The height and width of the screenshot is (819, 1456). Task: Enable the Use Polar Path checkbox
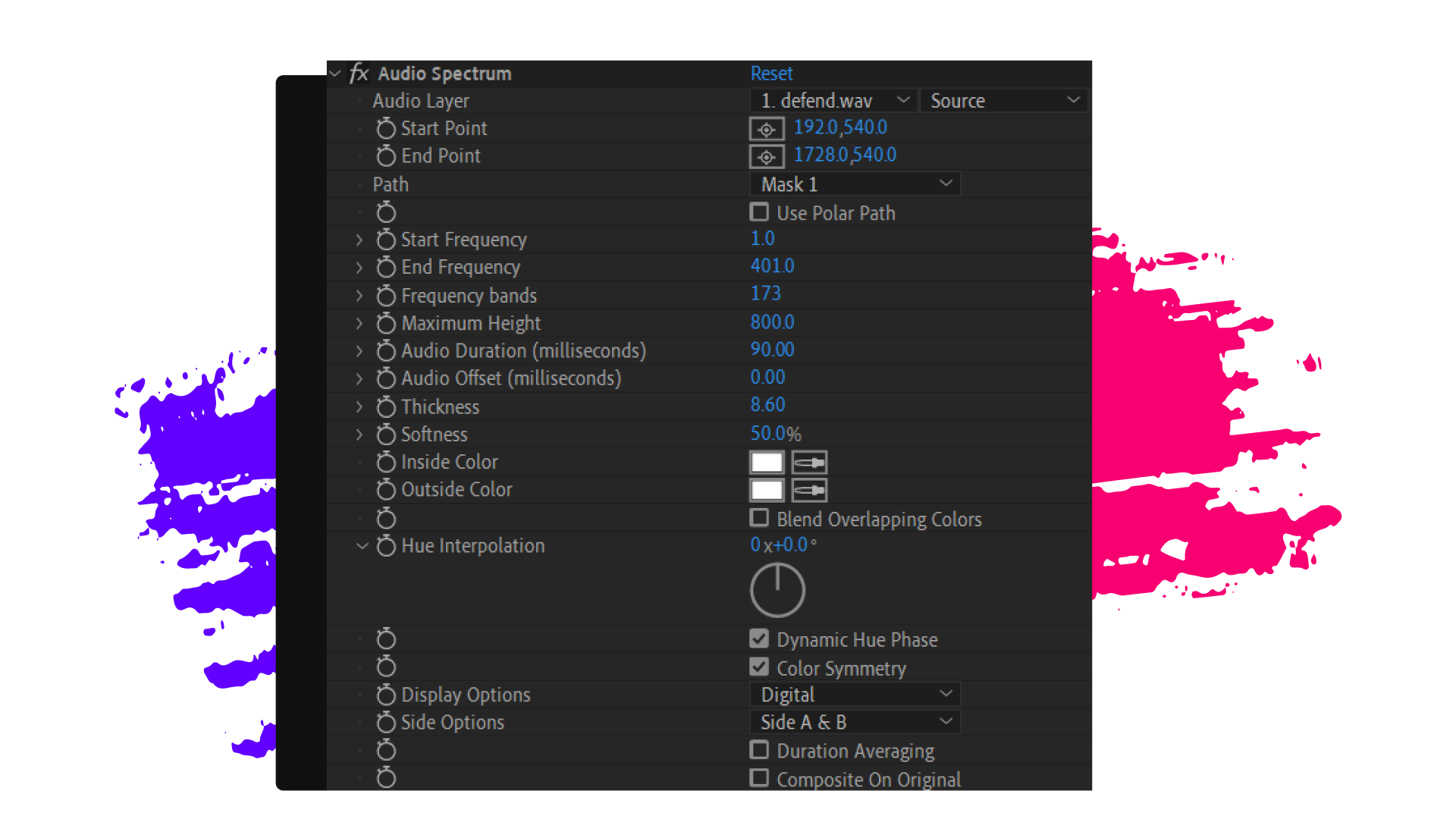click(x=759, y=212)
